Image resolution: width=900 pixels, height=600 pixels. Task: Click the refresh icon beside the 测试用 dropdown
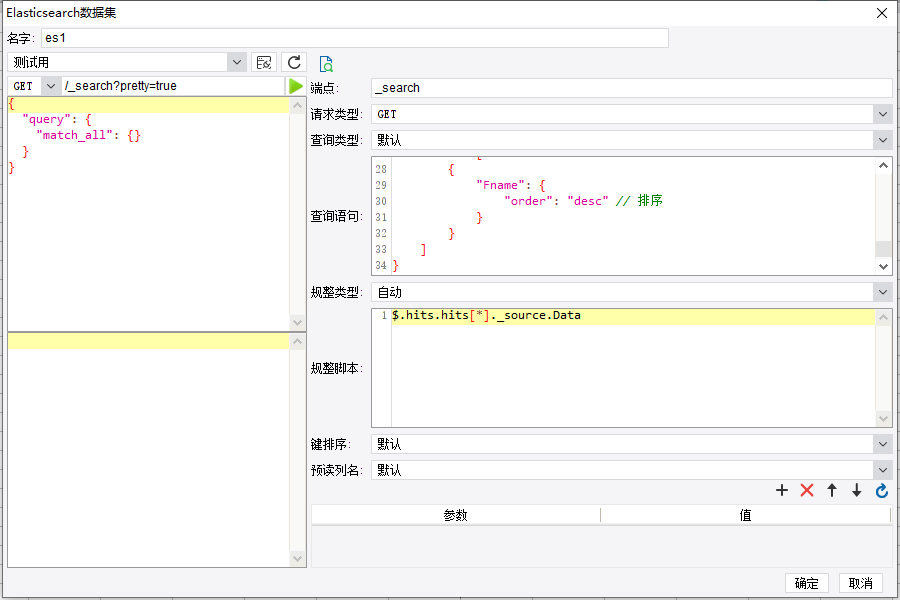pos(293,63)
